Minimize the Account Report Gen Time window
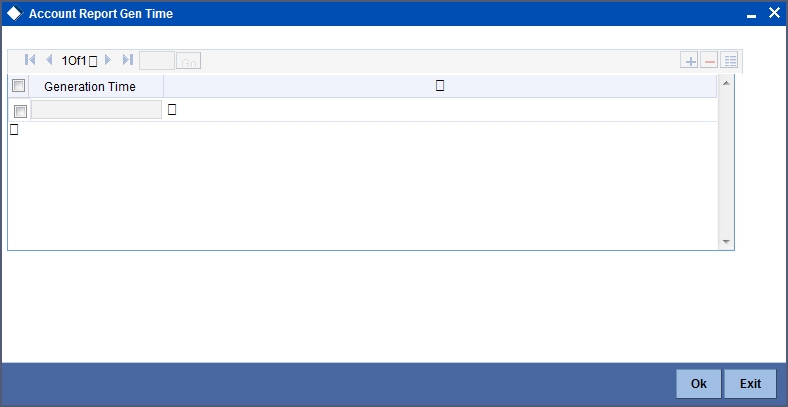The width and height of the screenshot is (788, 407). coord(751,15)
